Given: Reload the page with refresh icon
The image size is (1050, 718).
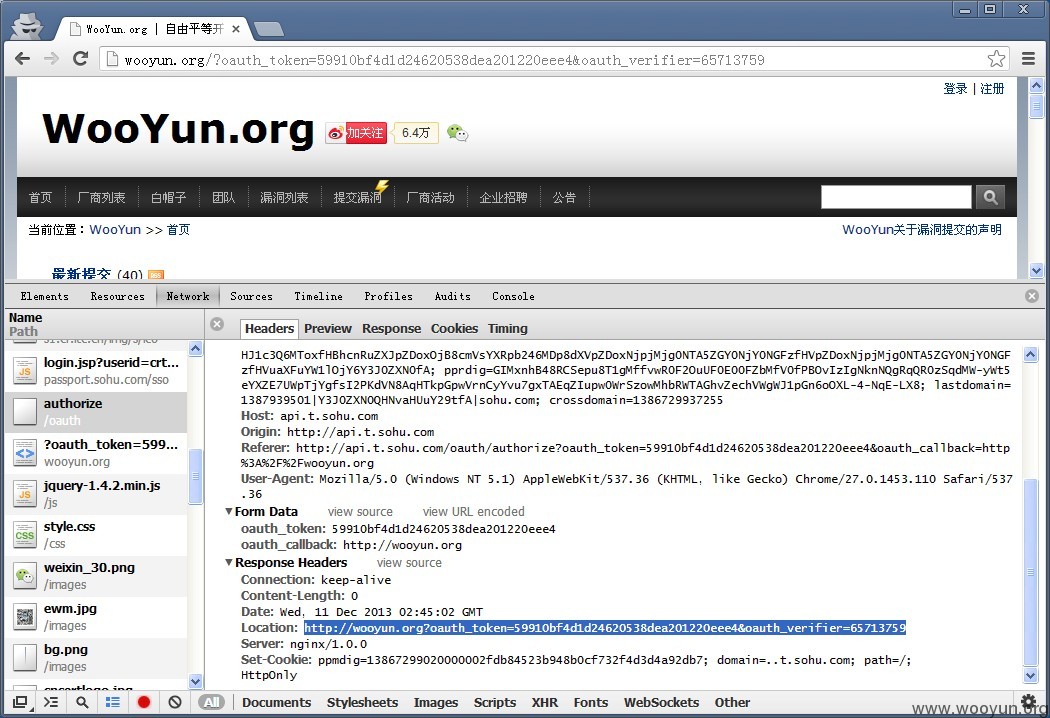Looking at the screenshot, I should pos(80,59).
